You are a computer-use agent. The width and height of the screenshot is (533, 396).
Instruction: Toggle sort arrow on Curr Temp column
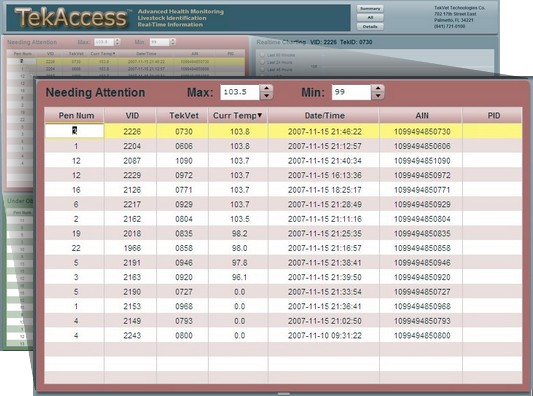[x=260, y=116]
